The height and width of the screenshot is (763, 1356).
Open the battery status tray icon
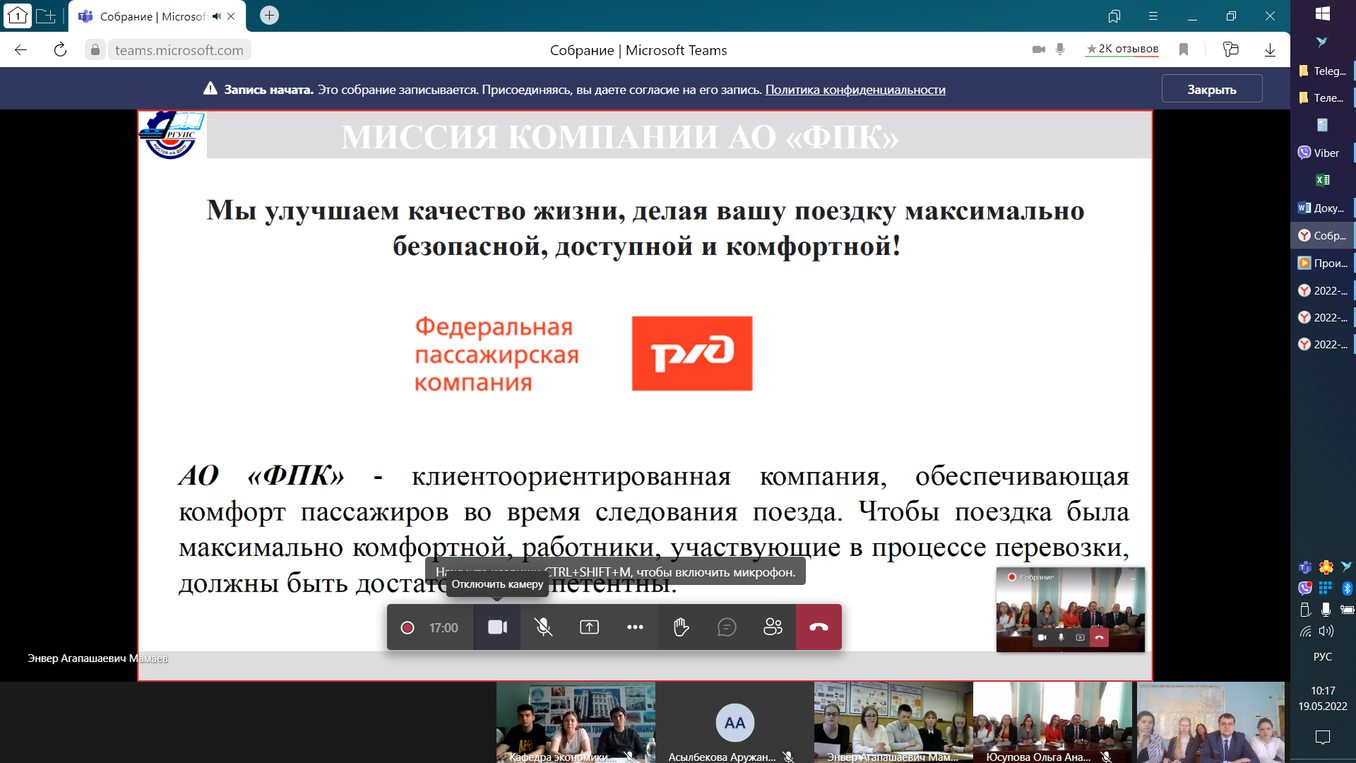point(1346,610)
